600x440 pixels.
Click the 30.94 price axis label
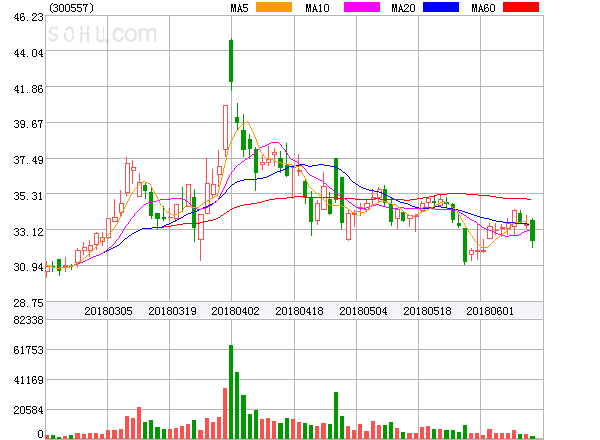[x=29, y=267]
